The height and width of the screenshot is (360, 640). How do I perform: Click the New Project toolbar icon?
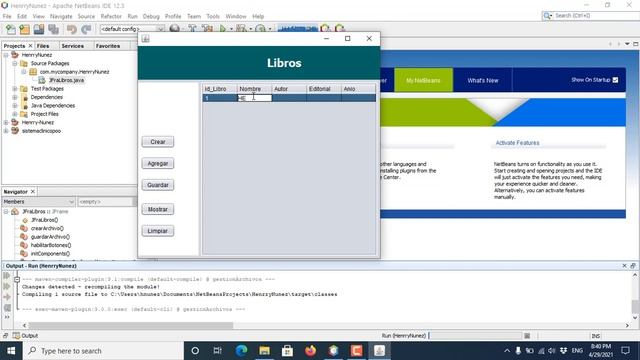24,29
